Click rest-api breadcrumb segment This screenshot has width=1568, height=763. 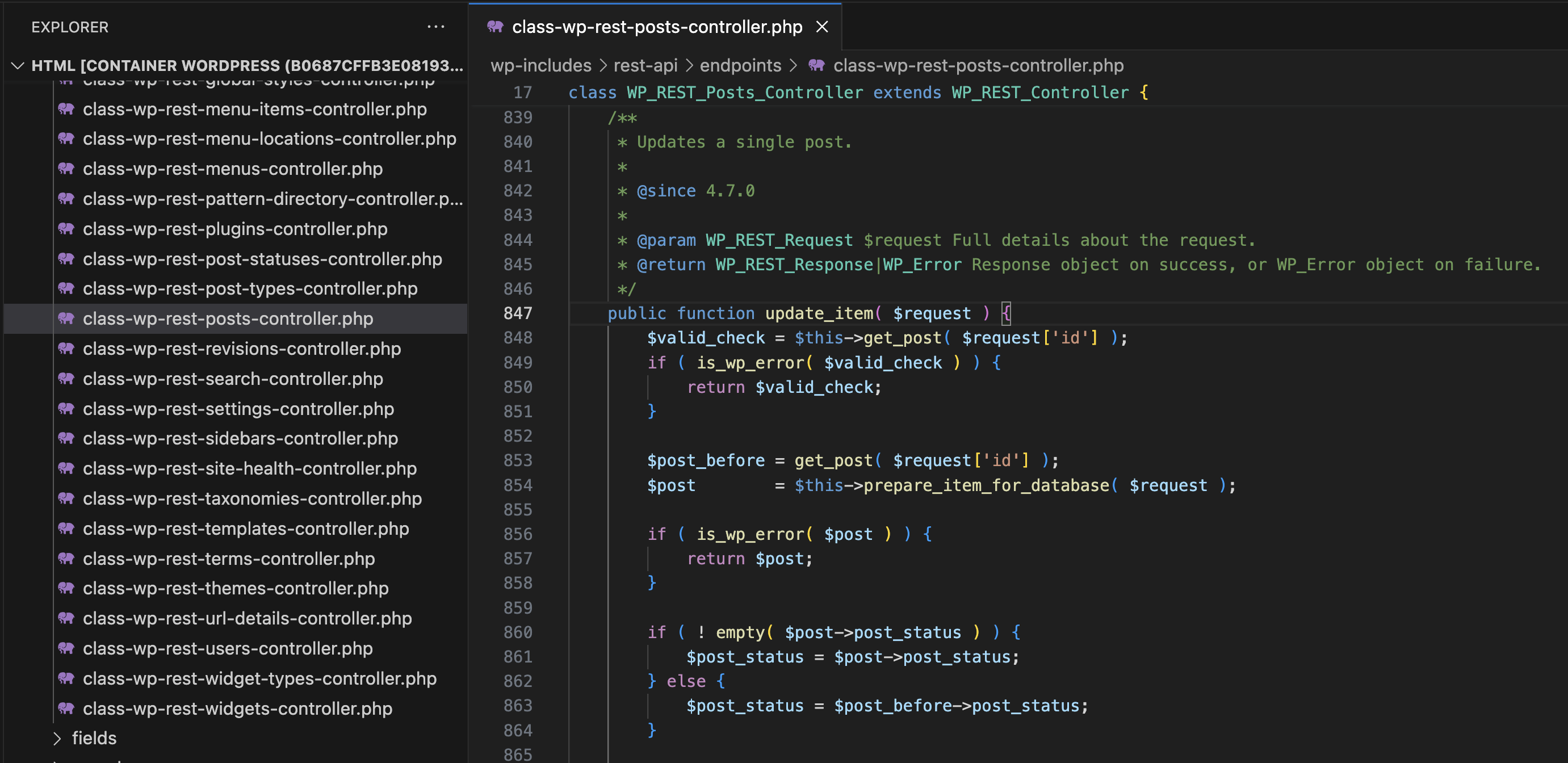tap(645, 65)
